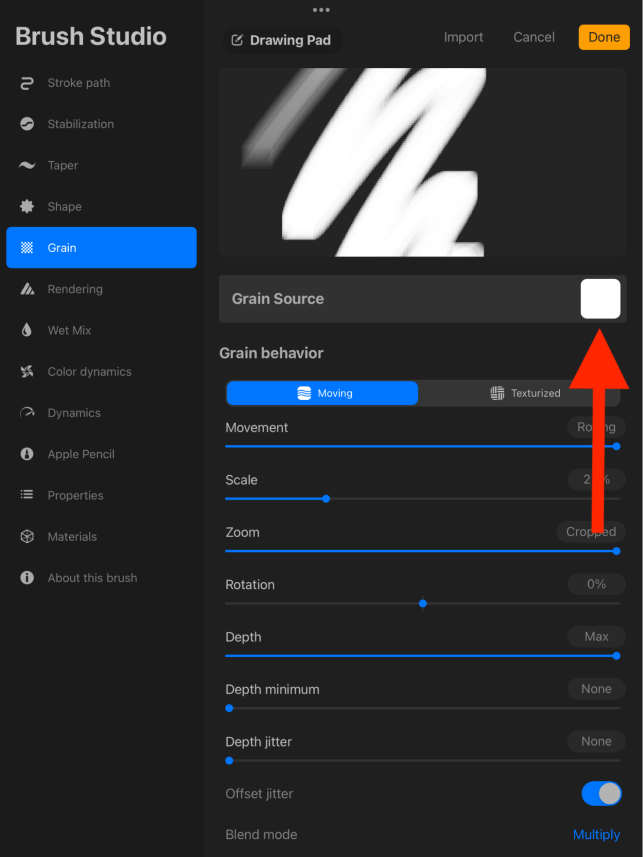Tap the Movement Rolling value field
The image size is (643, 857).
point(596,427)
